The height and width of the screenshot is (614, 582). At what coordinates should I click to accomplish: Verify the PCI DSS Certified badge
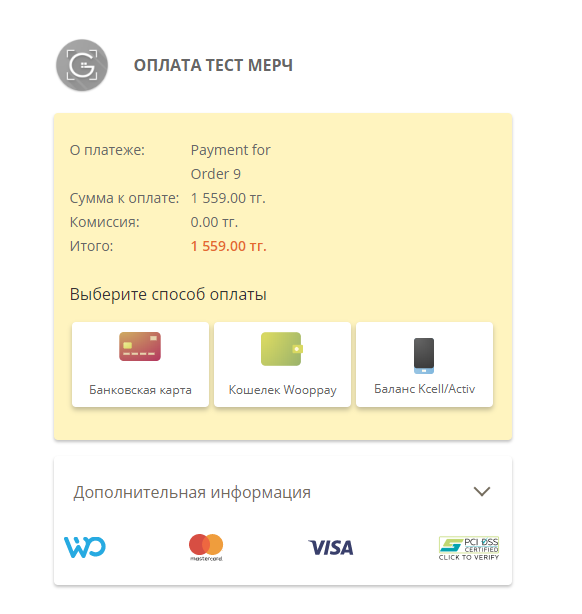[469, 549]
